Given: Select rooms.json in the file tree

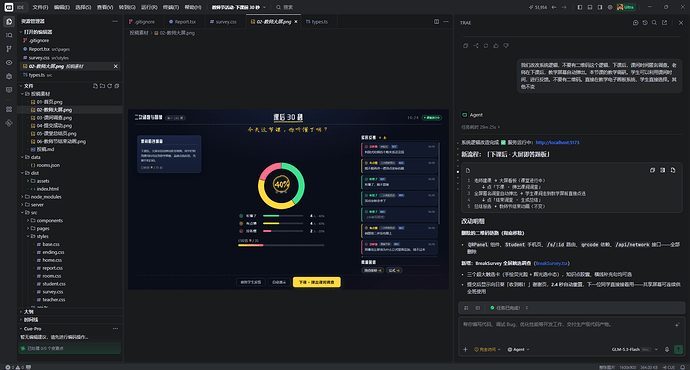Looking at the screenshot, I should pos(48,165).
